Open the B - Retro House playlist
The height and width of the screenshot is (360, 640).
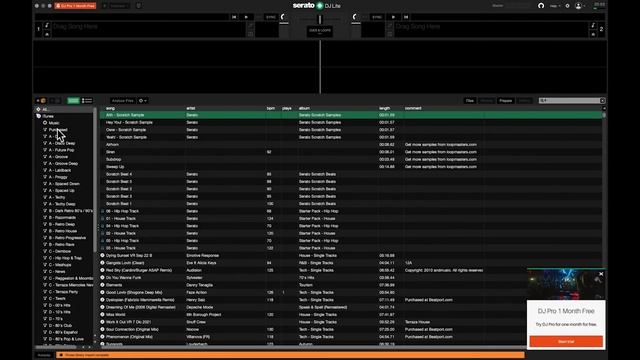click(63, 231)
